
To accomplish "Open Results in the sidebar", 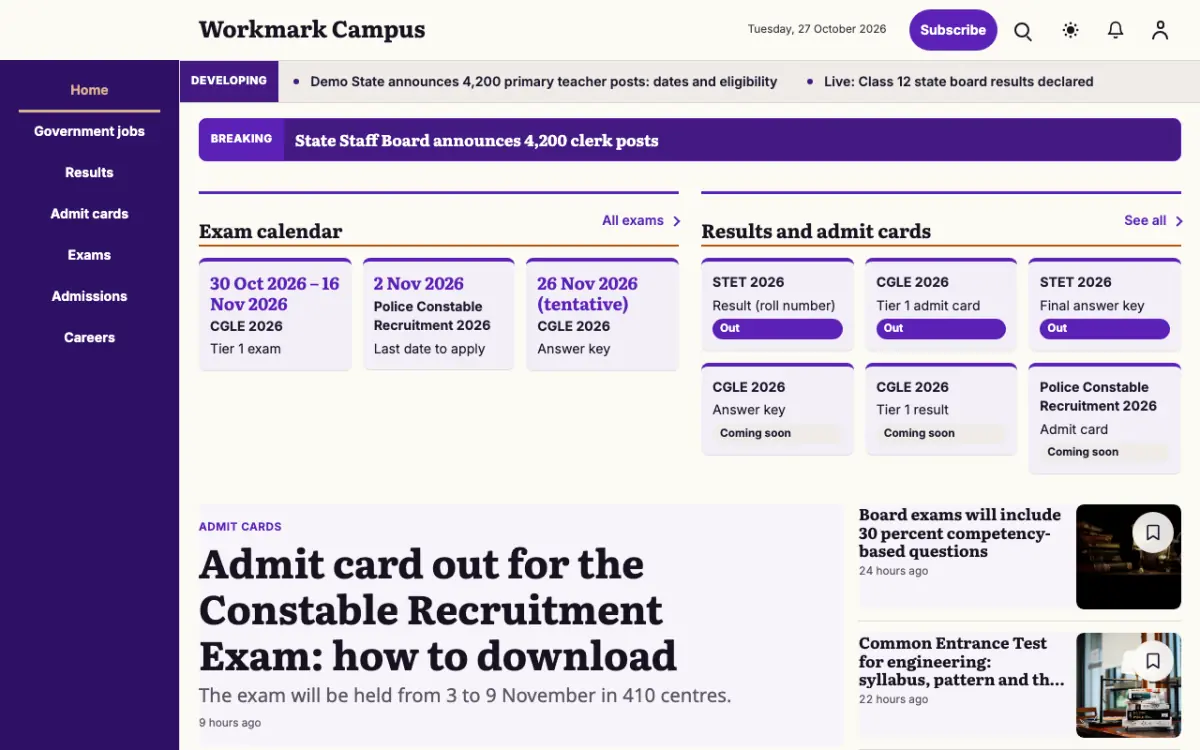I will tap(89, 172).
